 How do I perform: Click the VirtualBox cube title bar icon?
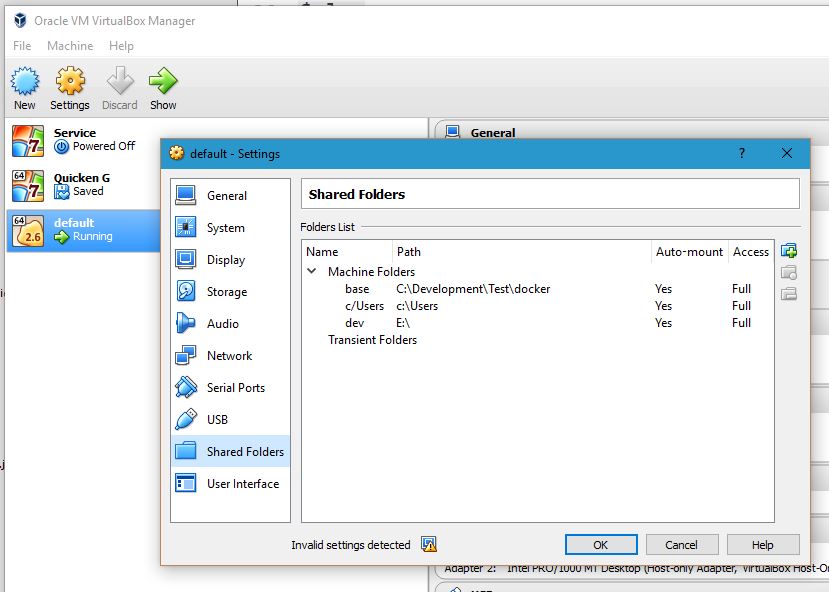[x=20, y=21]
